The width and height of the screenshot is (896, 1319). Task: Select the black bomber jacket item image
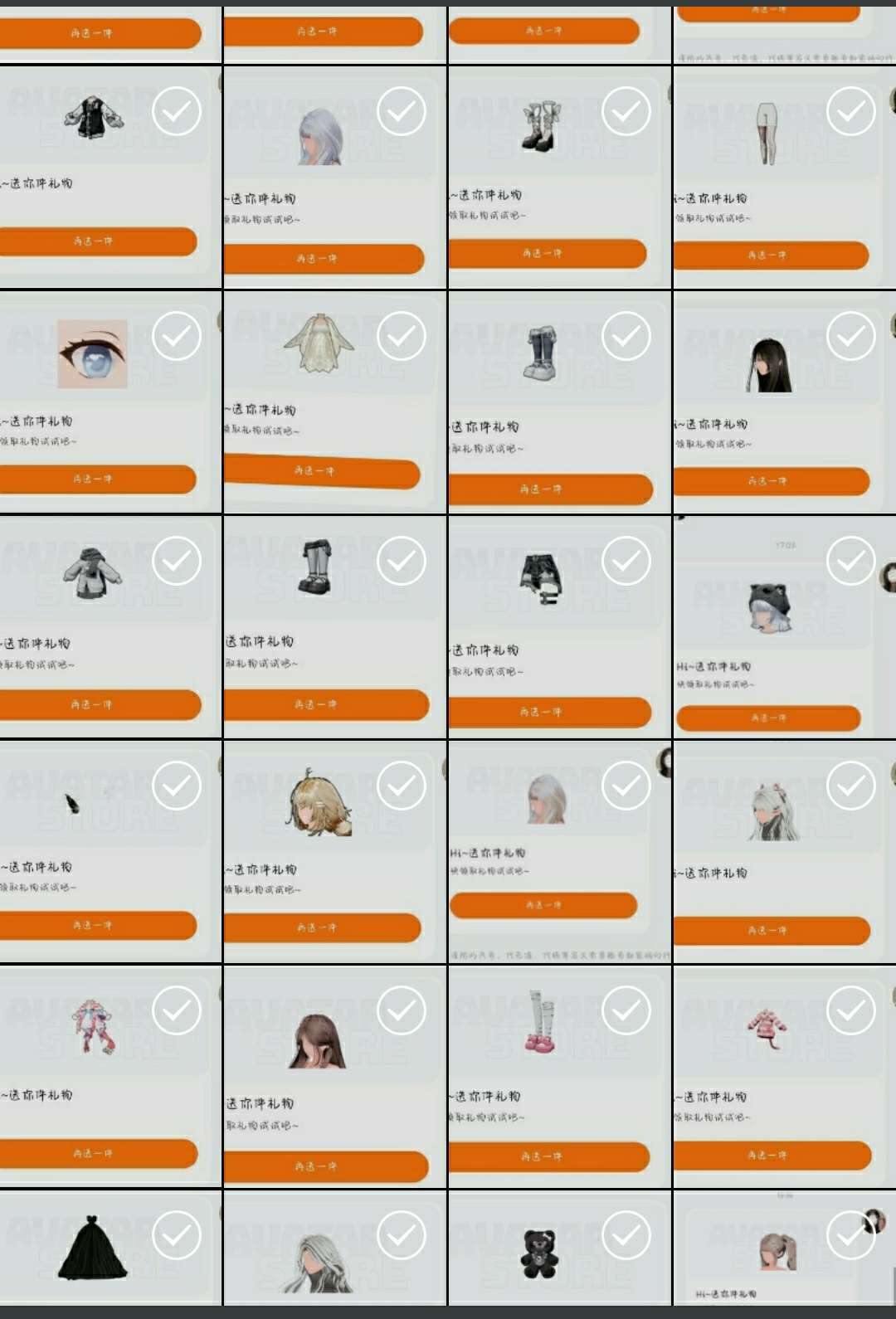(x=92, y=116)
